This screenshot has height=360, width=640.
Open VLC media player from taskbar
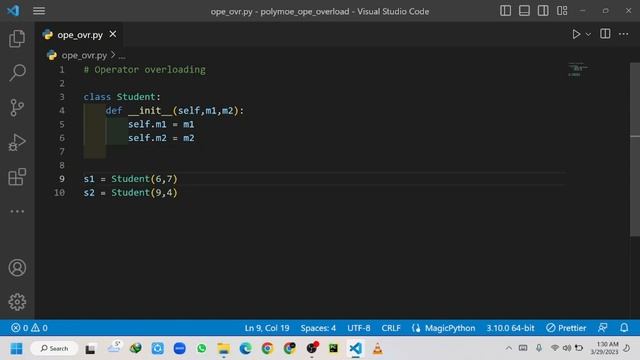point(378,349)
